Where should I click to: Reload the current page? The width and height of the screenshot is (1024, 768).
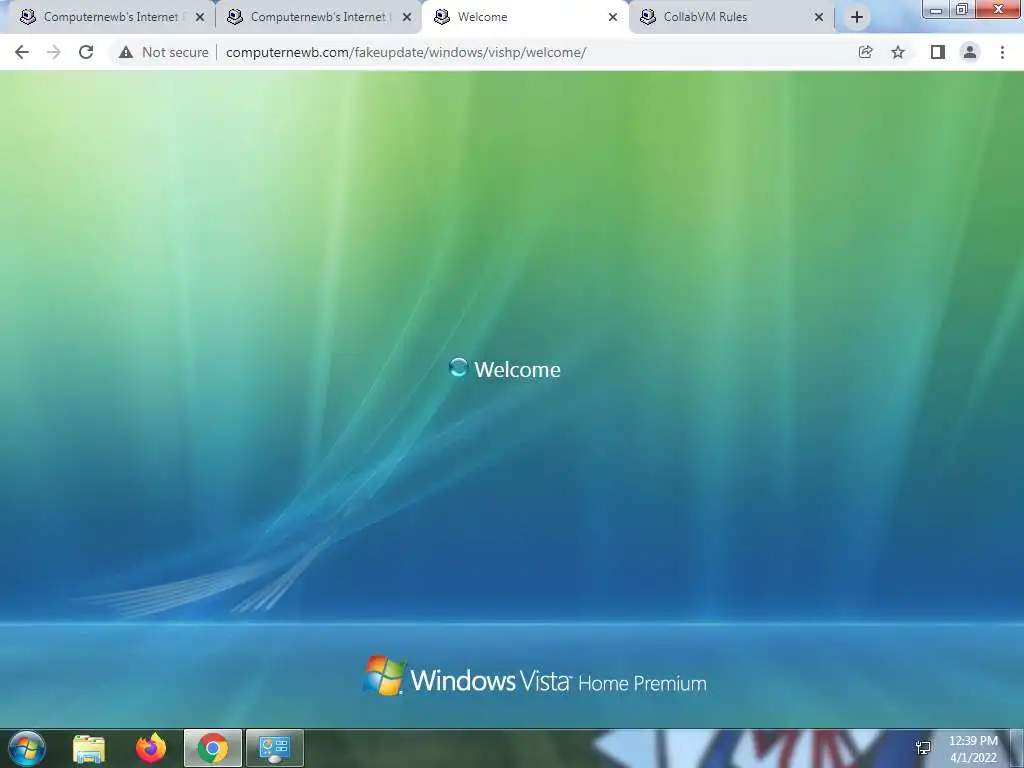(x=86, y=52)
